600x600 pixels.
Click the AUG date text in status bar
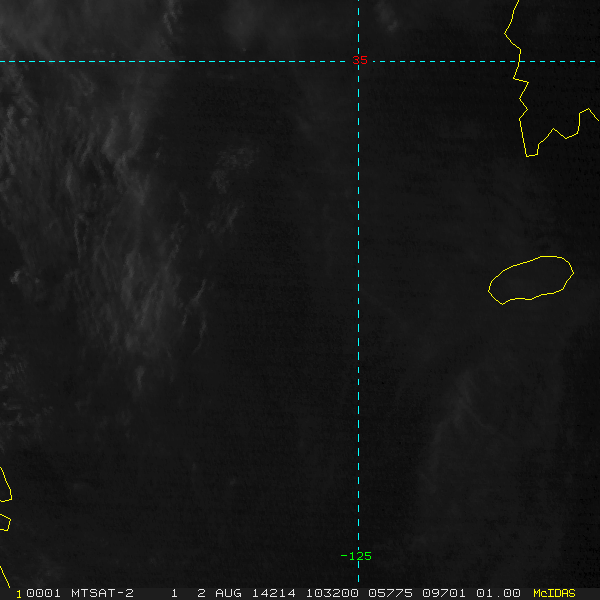(x=228, y=593)
